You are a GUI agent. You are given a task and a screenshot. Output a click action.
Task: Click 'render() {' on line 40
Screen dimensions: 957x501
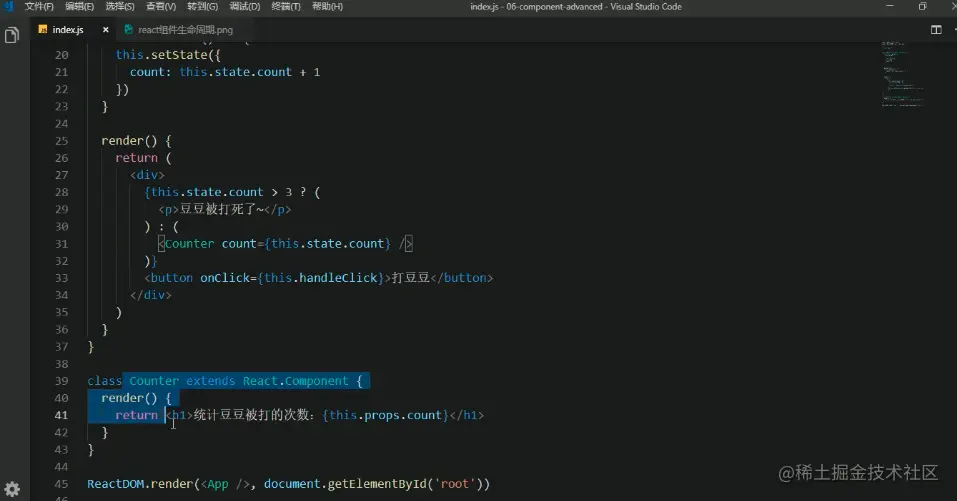(136, 398)
